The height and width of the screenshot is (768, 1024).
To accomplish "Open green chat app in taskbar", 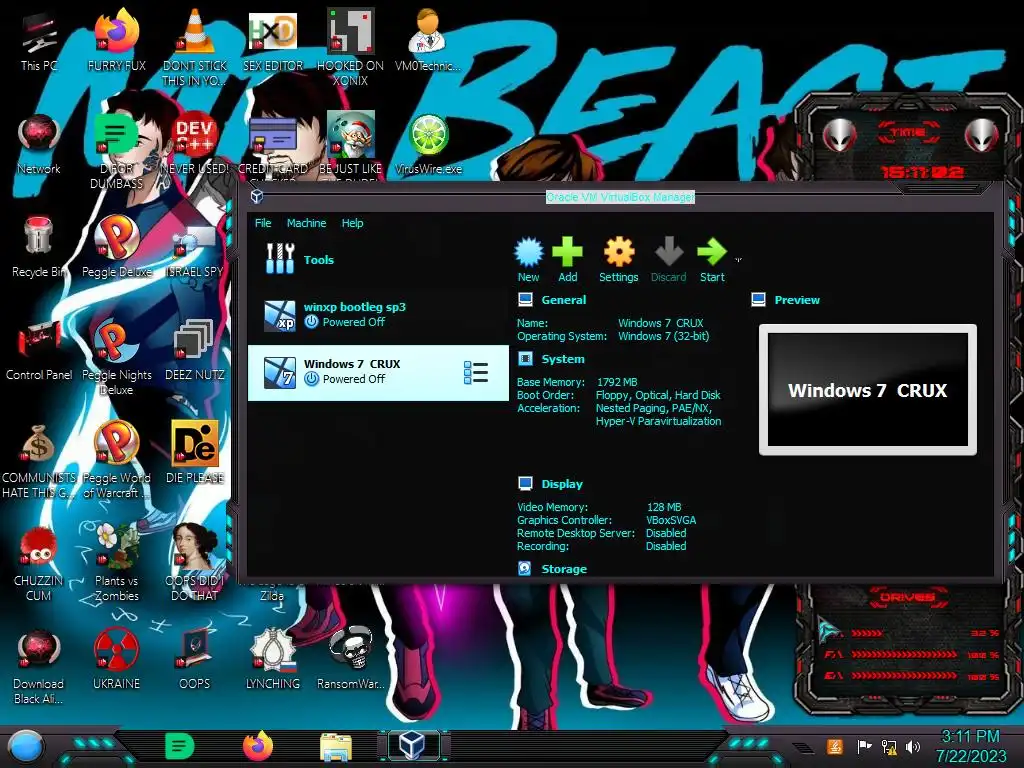I will [179, 746].
